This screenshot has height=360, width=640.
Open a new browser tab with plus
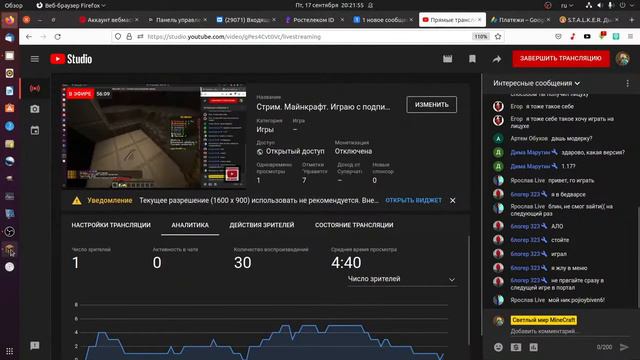[632, 20]
